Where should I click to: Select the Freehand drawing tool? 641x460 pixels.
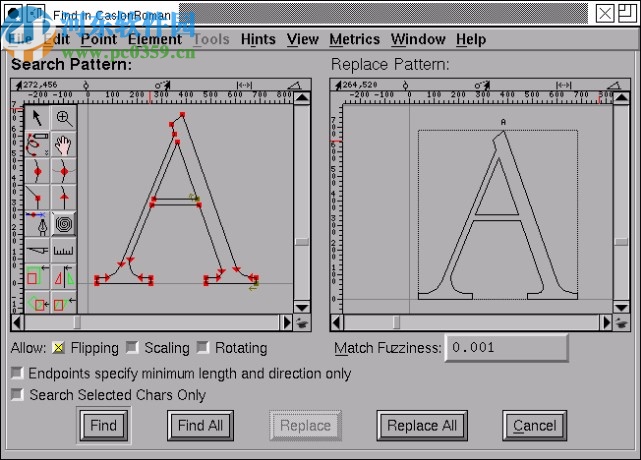click(37, 145)
